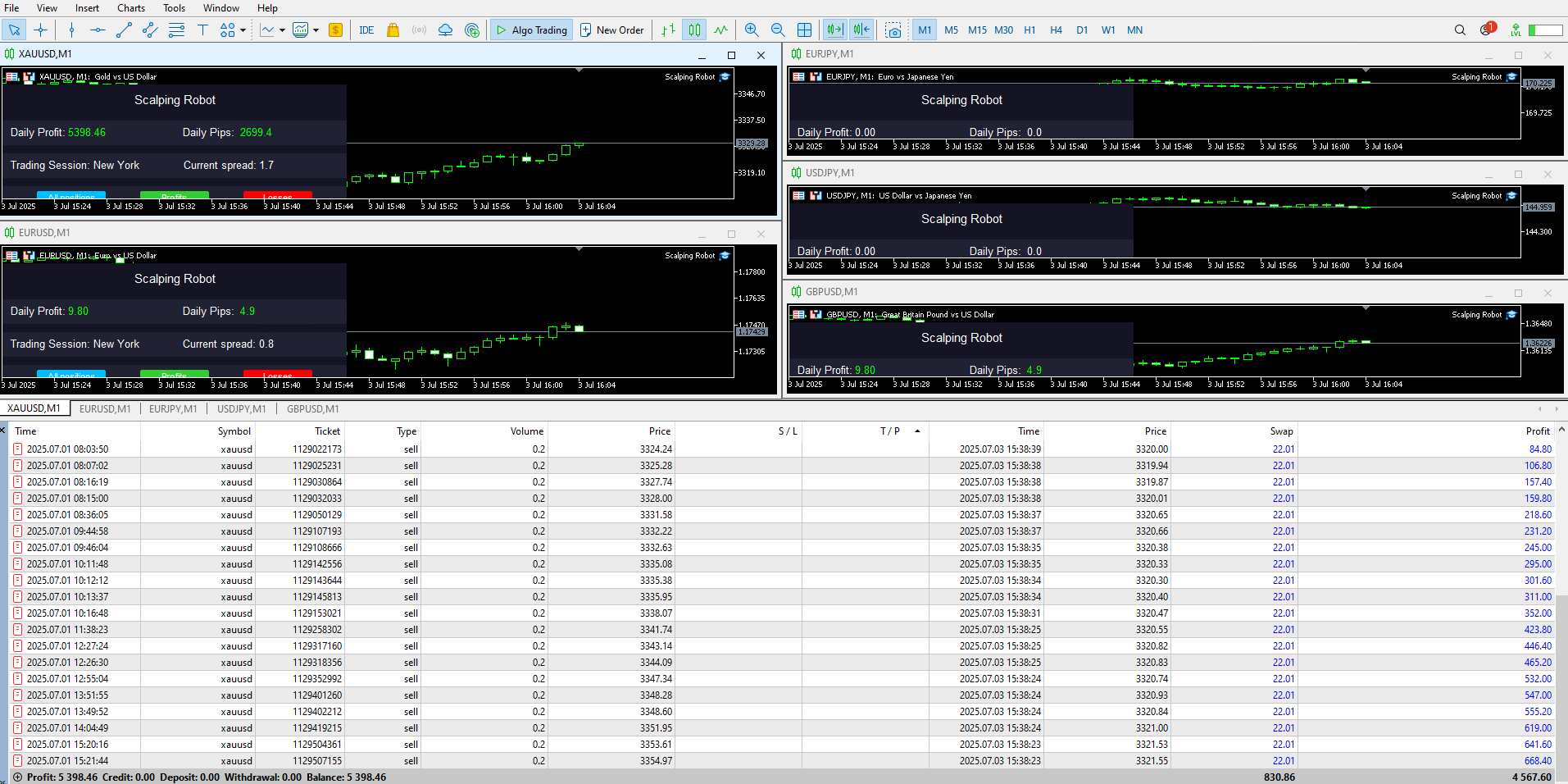Switch the timeframe to M15
Viewport: 1568px width, 784px height.
(x=977, y=30)
